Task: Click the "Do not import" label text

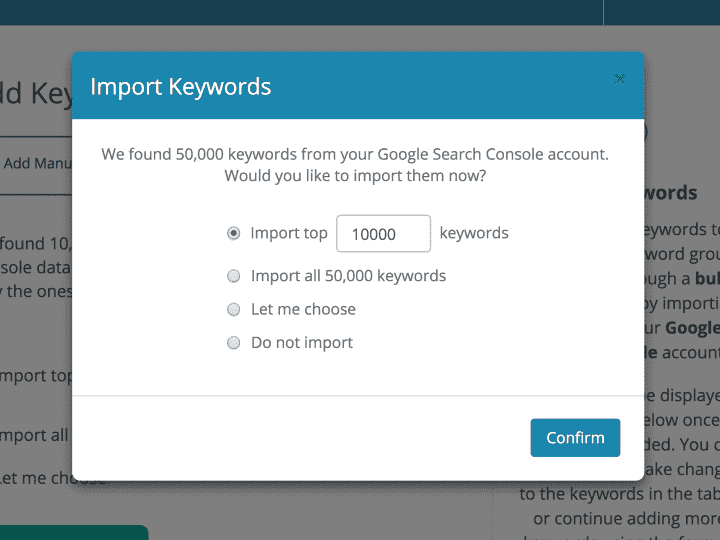Action: click(x=302, y=343)
